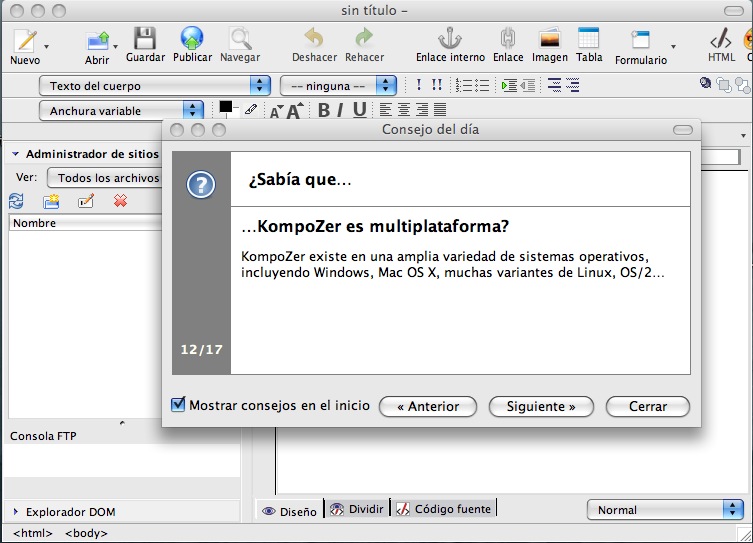Screen dimensions: 753x543
Task: Toggle bold formatting
Action: pos(324,110)
